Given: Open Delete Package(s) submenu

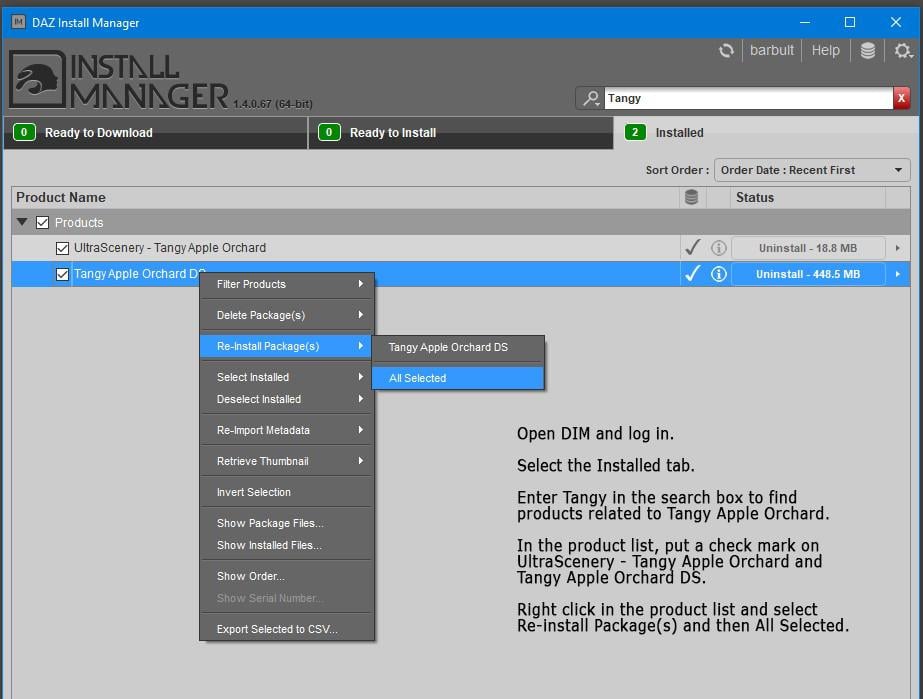Looking at the screenshot, I should (x=287, y=315).
